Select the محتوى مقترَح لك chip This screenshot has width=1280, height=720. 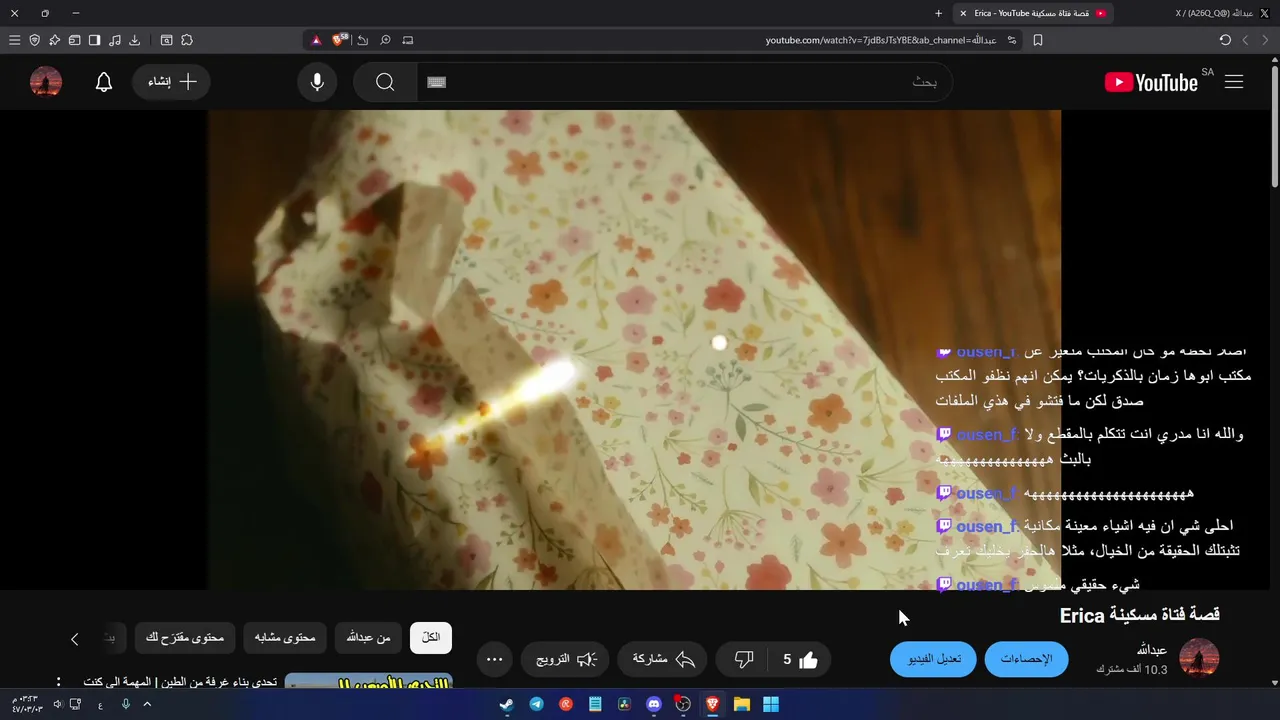click(x=185, y=637)
